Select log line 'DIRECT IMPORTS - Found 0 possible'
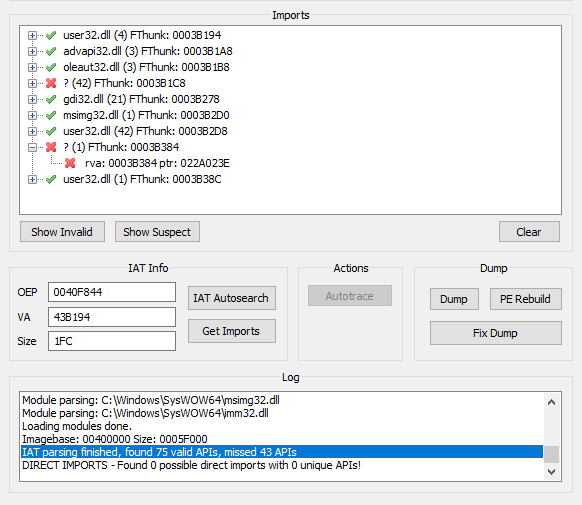Viewport: 582px width, 505px height. point(192,465)
